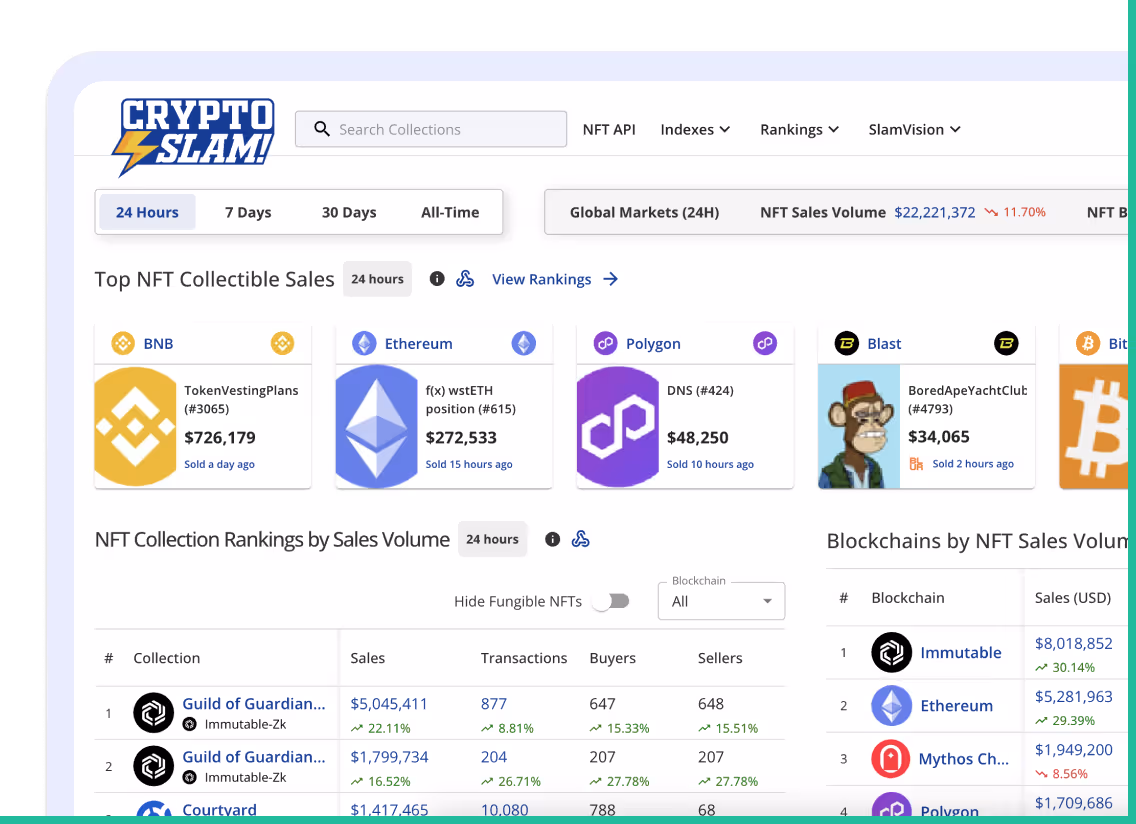Click $1,799,734 sales value

coord(389,757)
